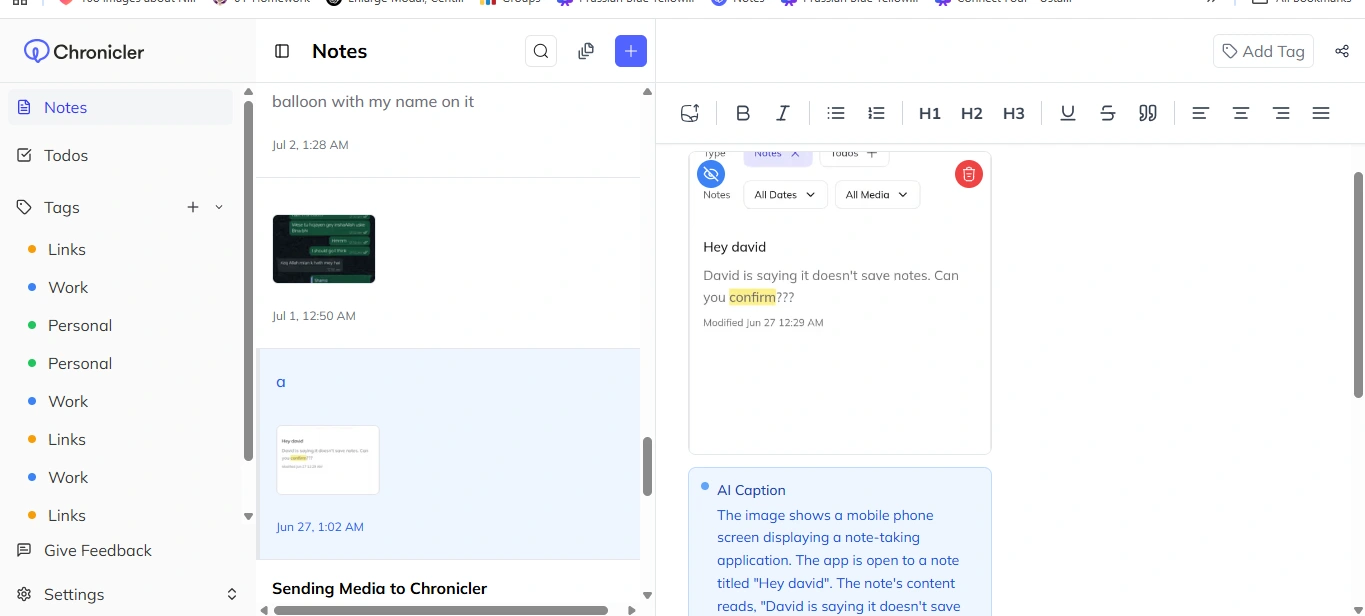Insert AI image from editor toolbar
This screenshot has width=1365, height=616.
pyautogui.click(x=690, y=113)
